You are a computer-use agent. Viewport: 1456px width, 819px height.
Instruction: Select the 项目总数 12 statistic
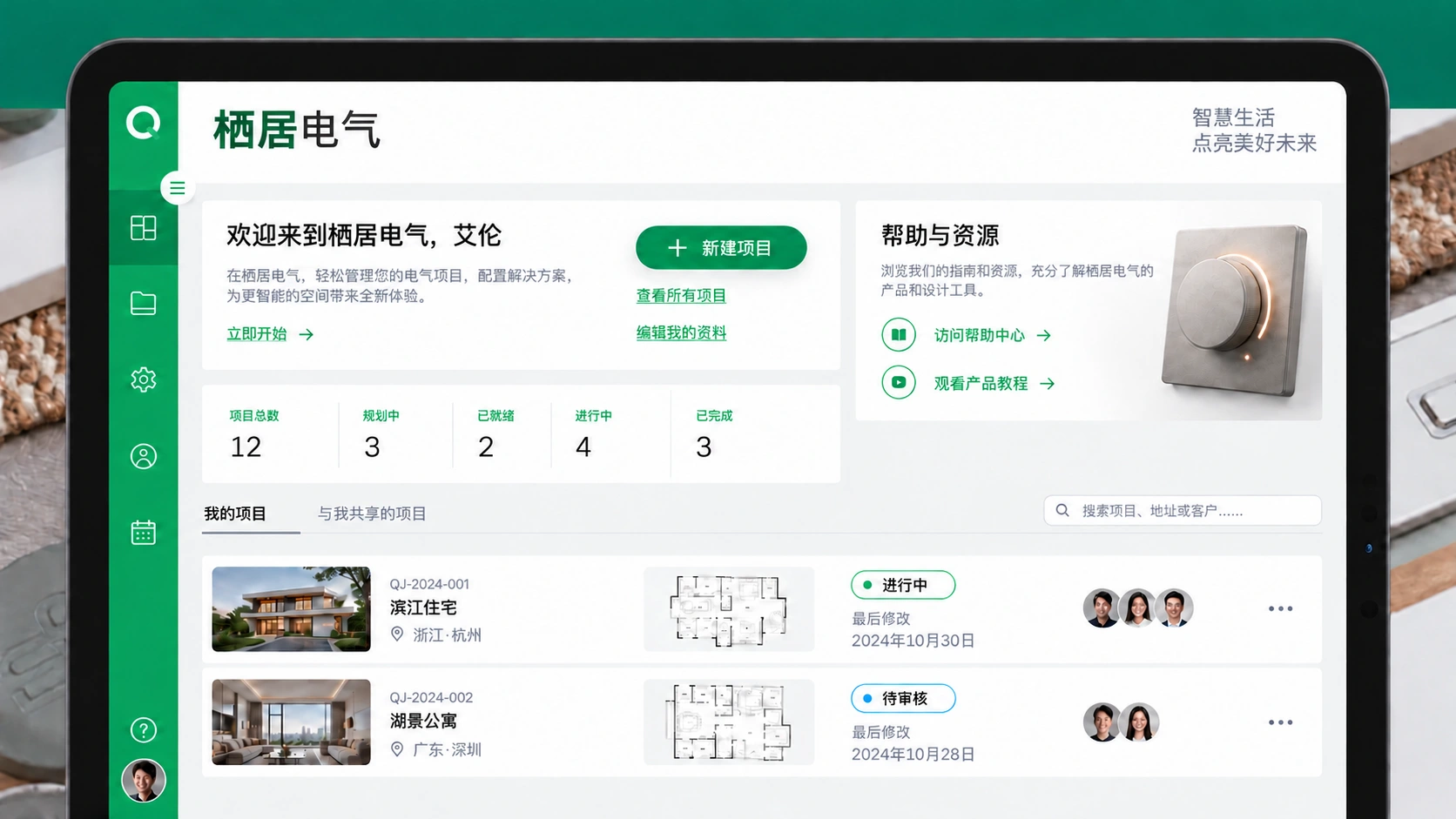coord(254,434)
